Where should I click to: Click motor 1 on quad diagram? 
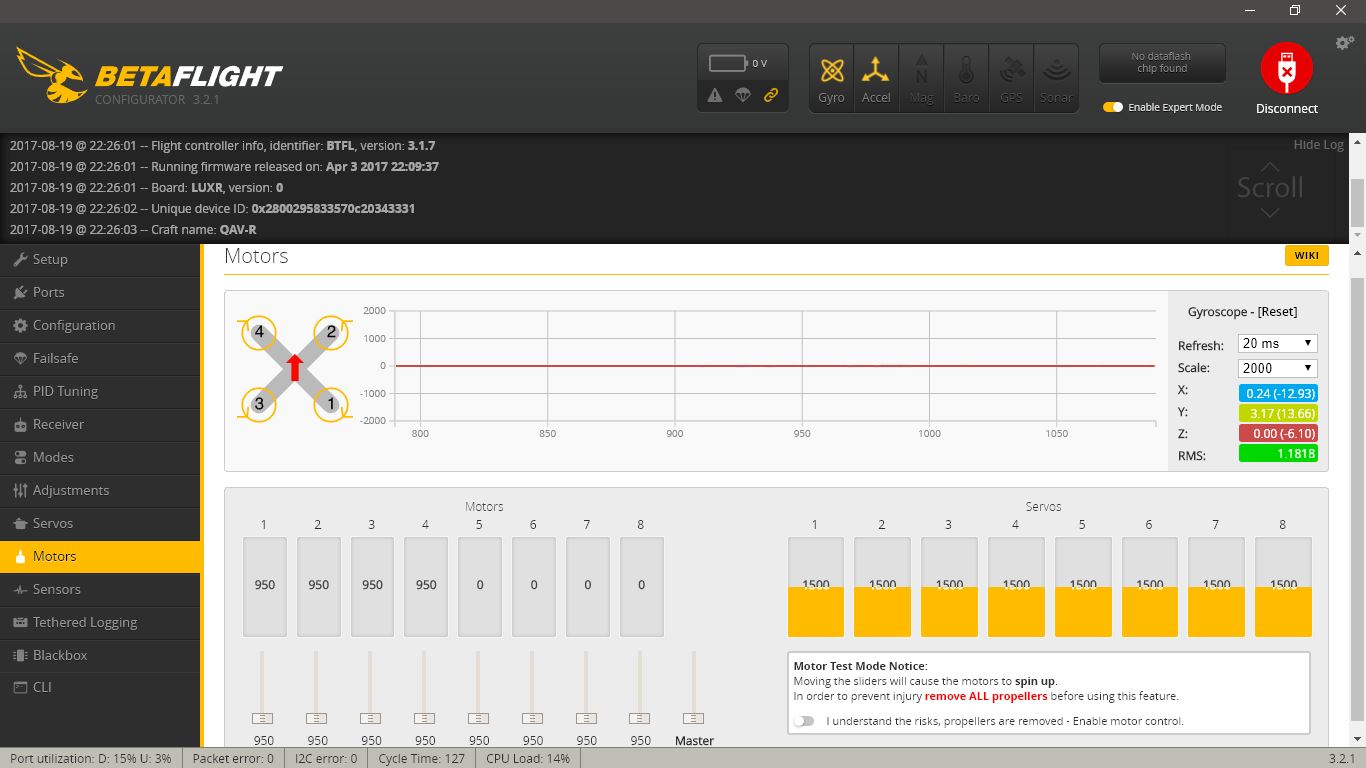coord(331,404)
